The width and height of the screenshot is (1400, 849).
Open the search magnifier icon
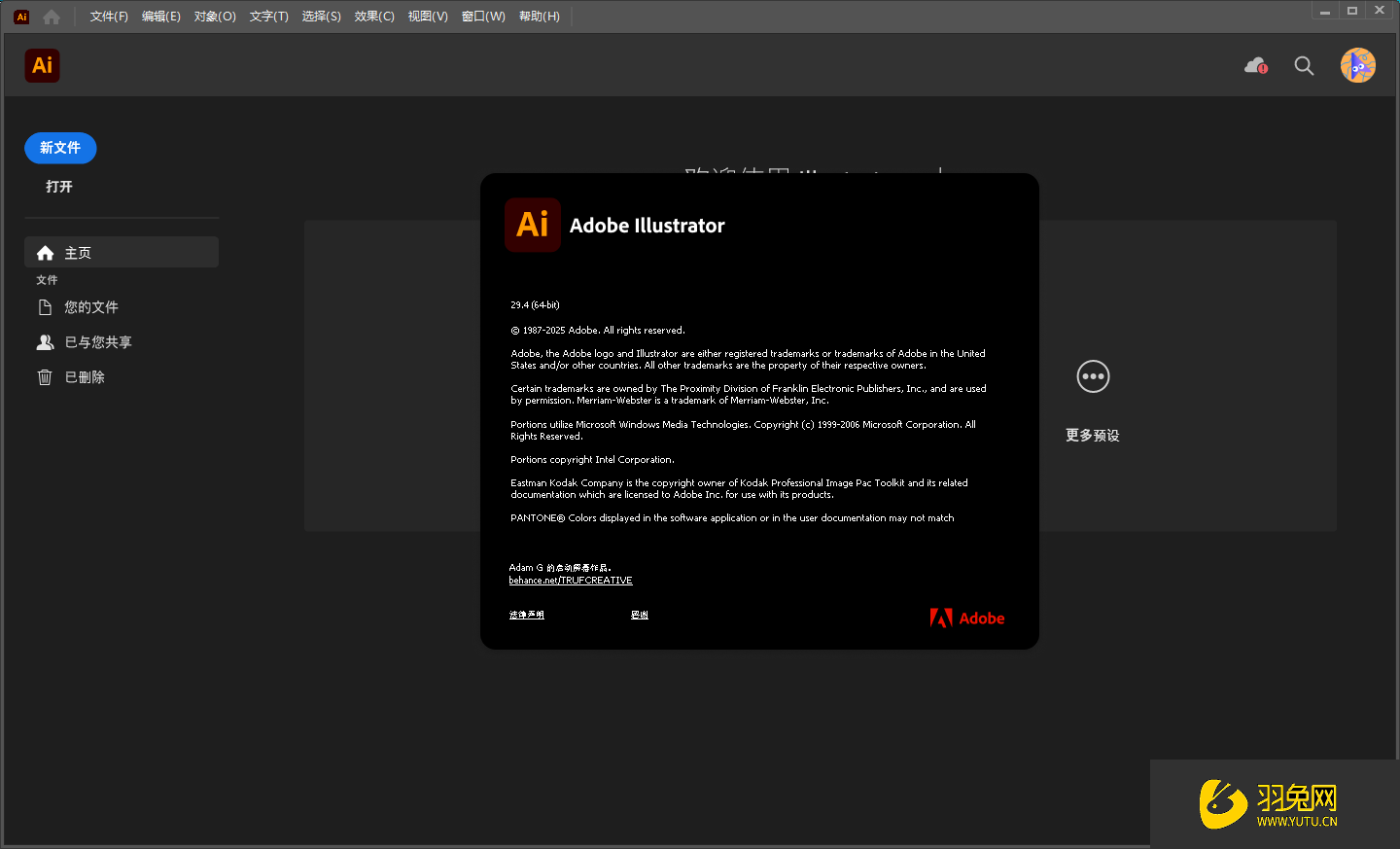[x=1304, y=65]
